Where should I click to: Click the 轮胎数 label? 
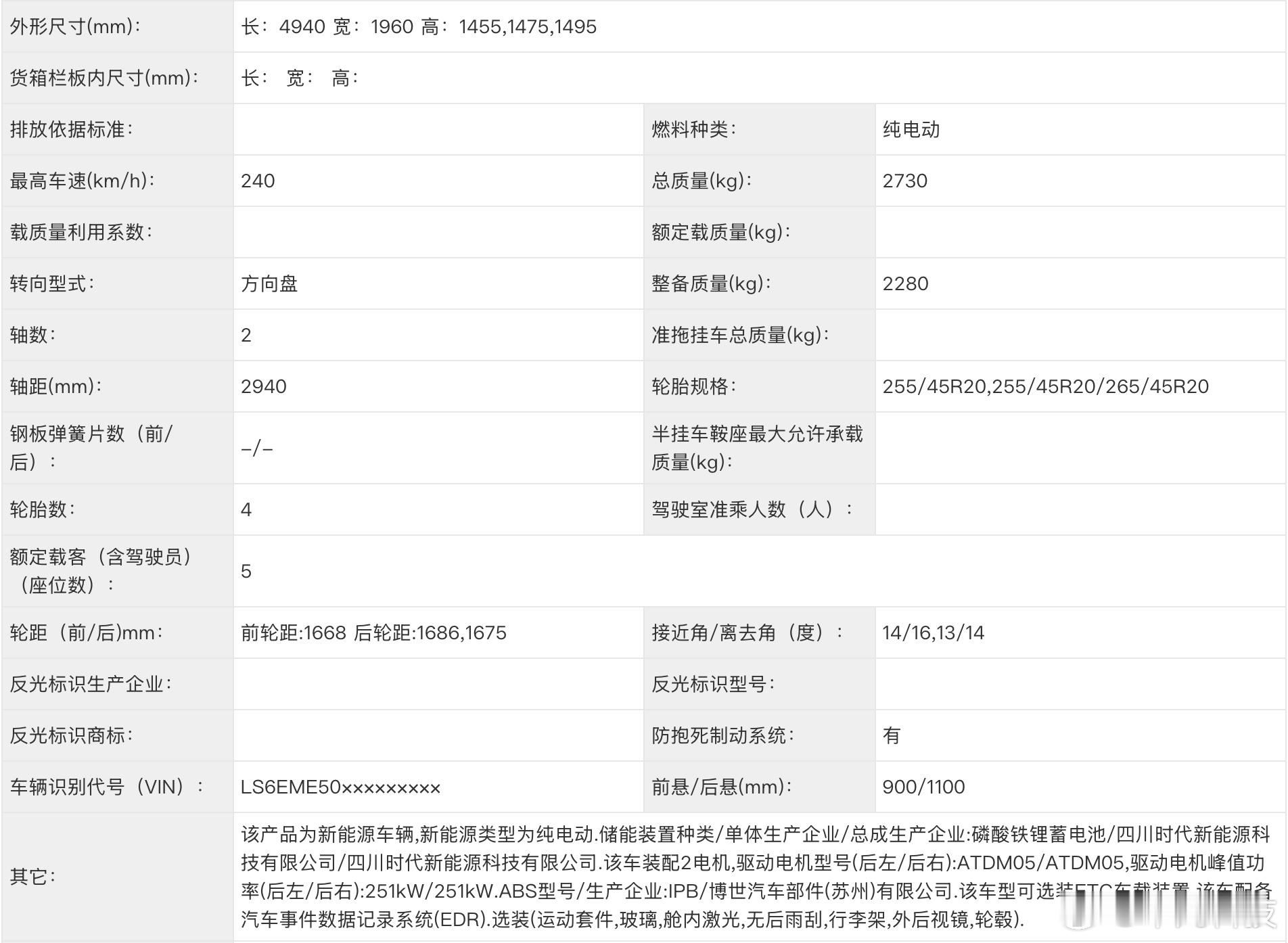[42, 510]
